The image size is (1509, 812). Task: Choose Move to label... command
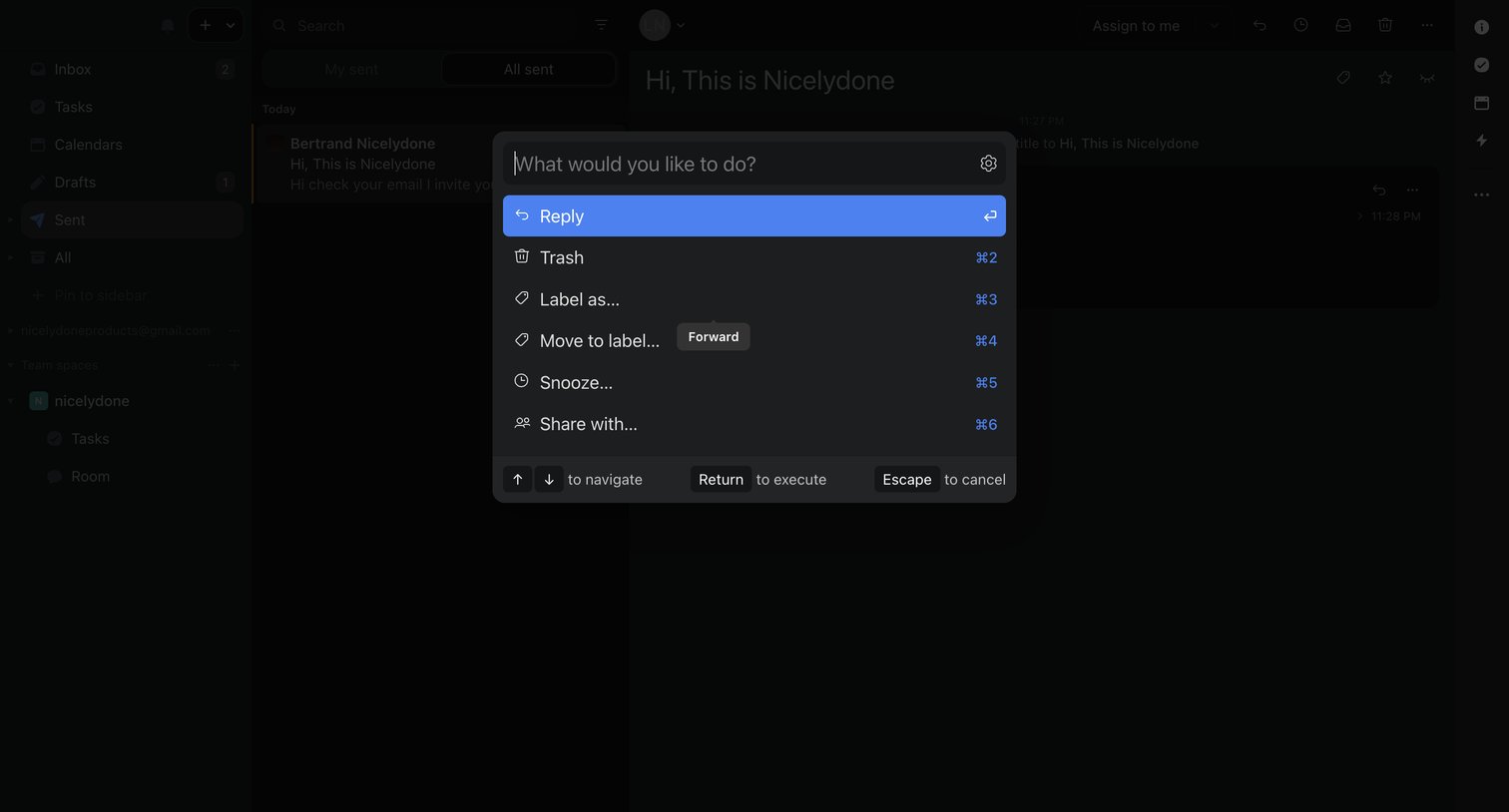click(754, 341)
